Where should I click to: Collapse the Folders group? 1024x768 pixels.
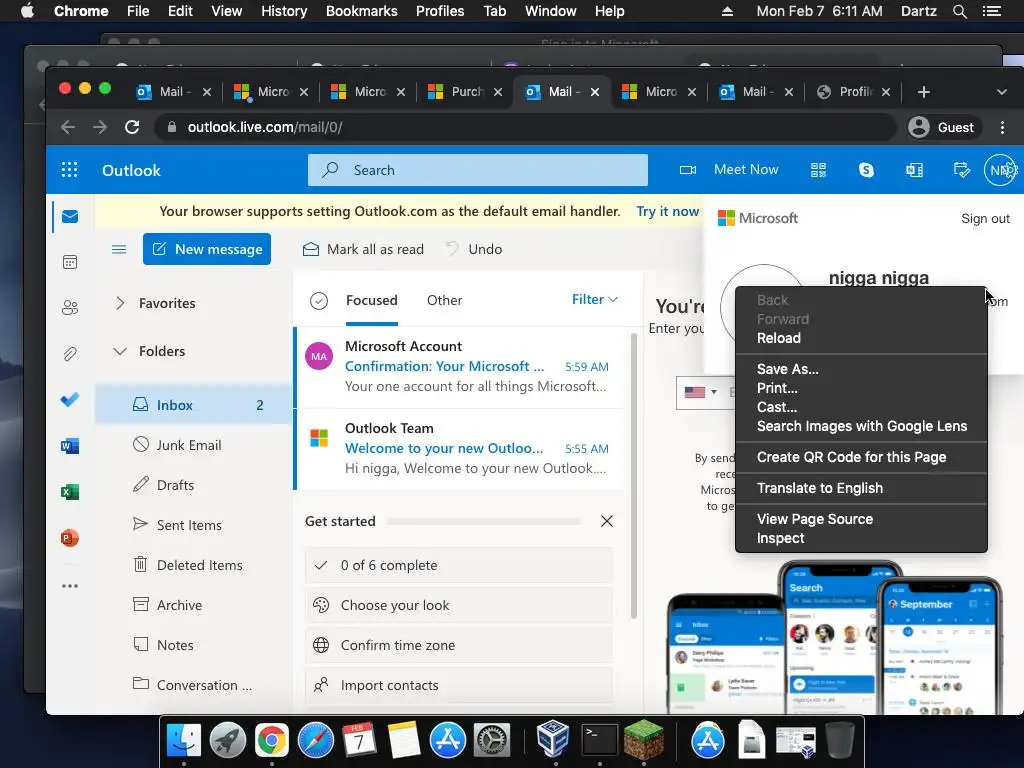[120, 351]
